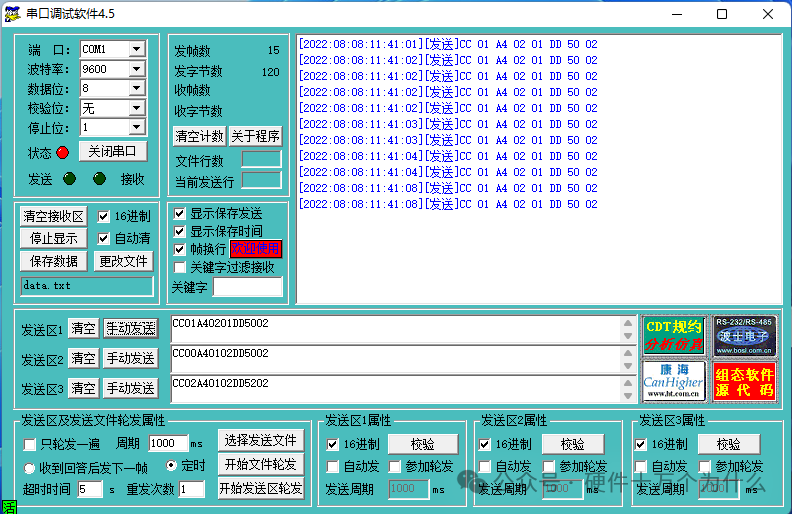Screen dimensions: 792x514
Task: Expand the 校验位 dropdown
Action: (x=136, y=108)
